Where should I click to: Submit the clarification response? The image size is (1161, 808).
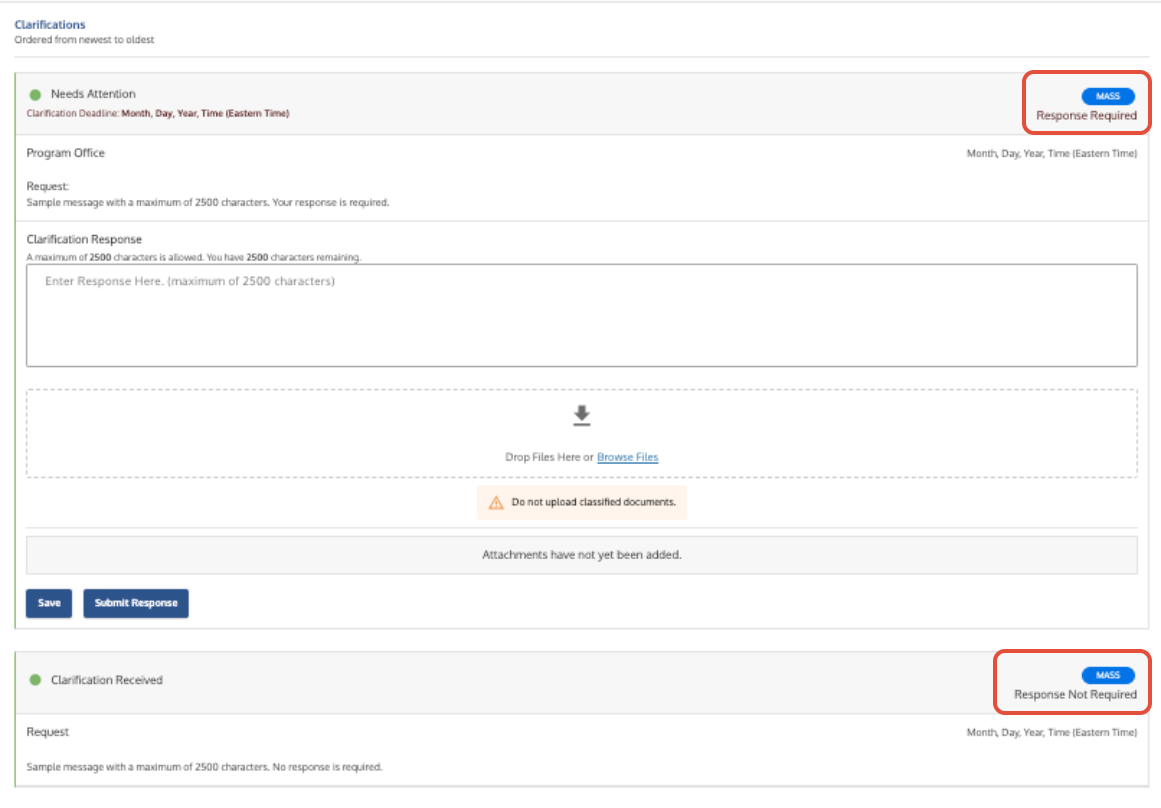point(136,603)
